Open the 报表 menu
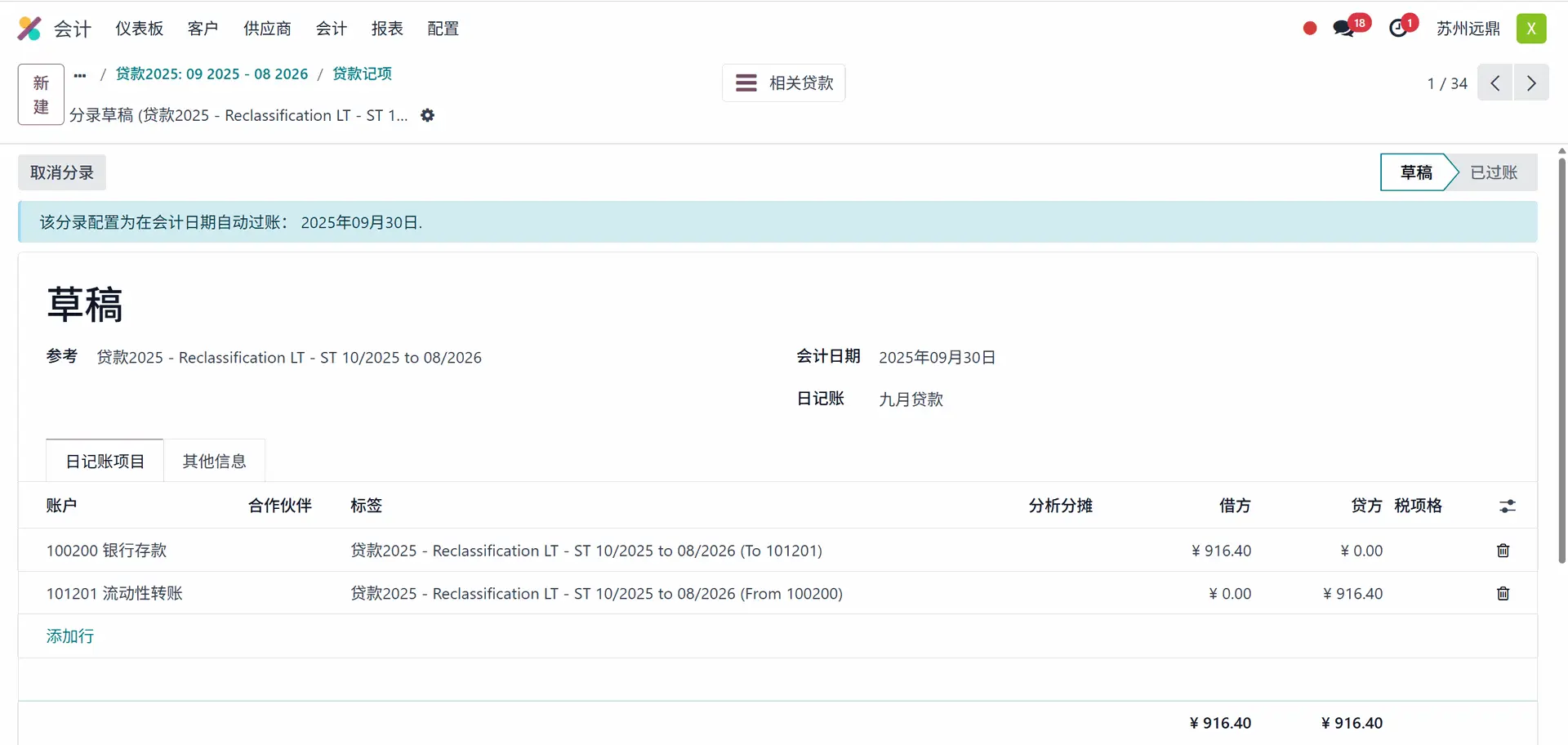Image resolution: width=1568 pixels, height=745 pixels. [x=387, y=29]
